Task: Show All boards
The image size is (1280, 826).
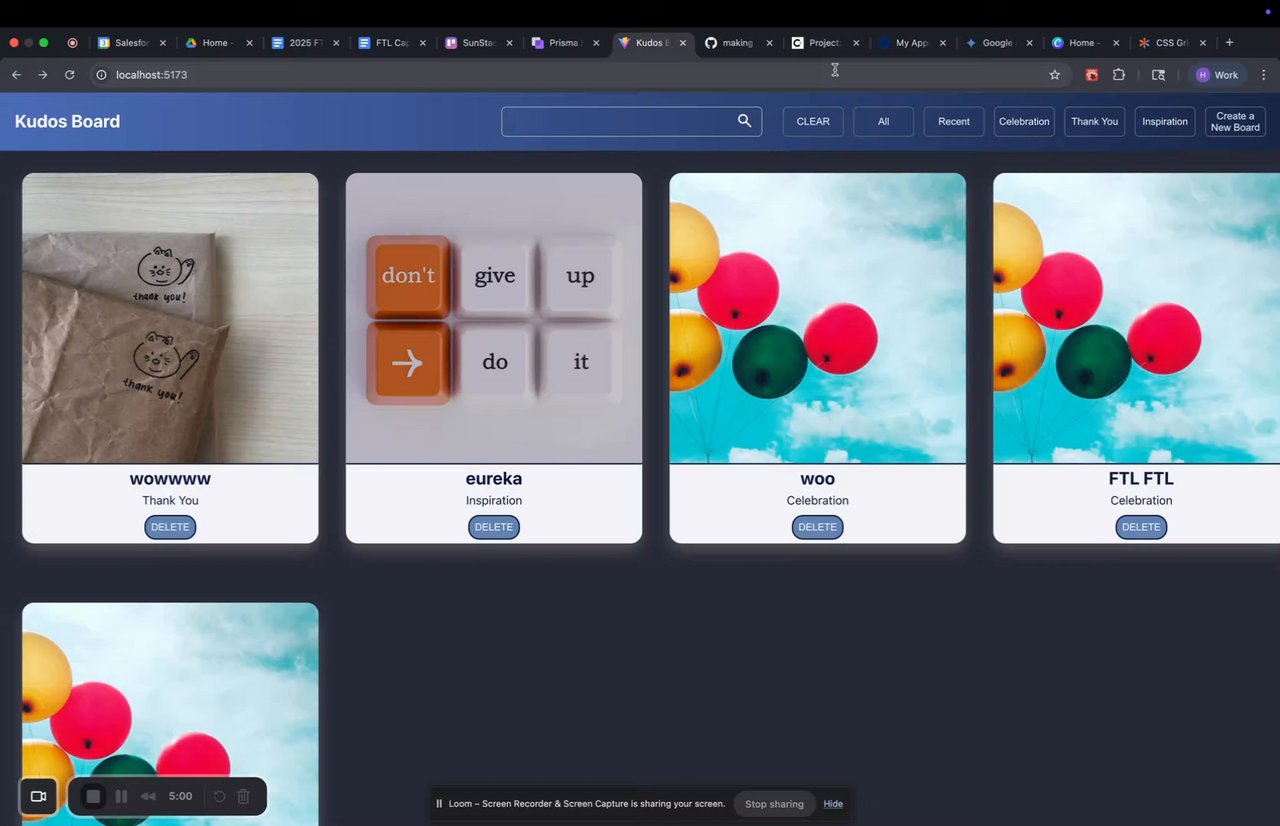Action: (x=883, y=121)
